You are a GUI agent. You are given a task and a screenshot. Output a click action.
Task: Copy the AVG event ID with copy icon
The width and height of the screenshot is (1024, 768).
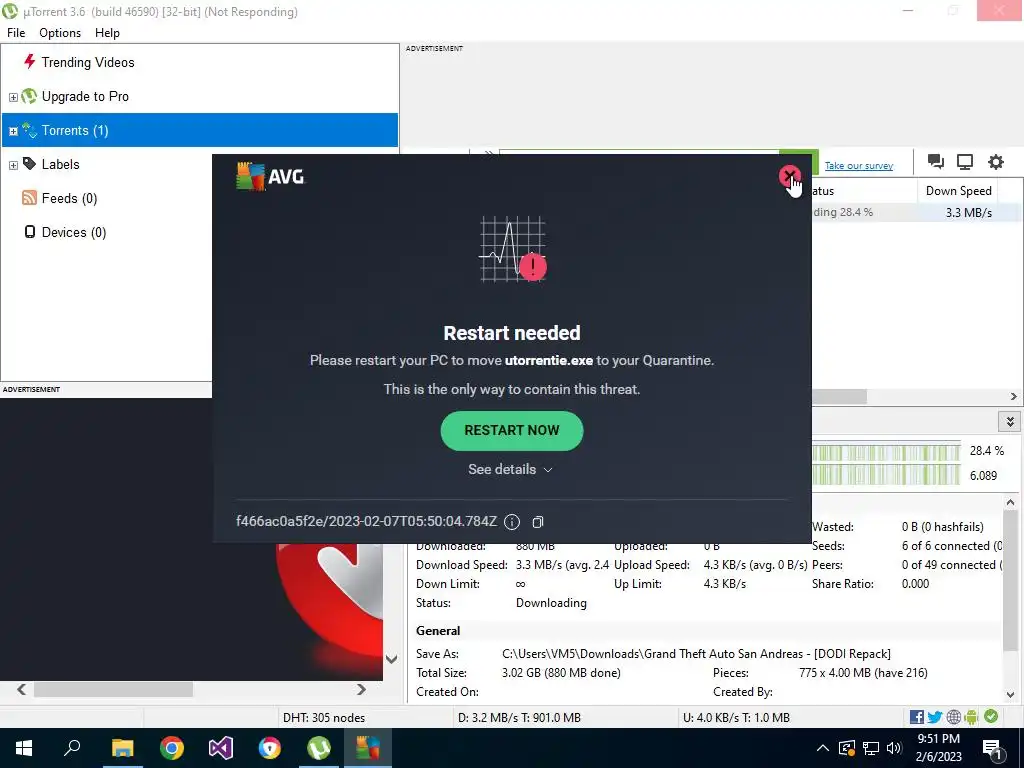[537, 522]
